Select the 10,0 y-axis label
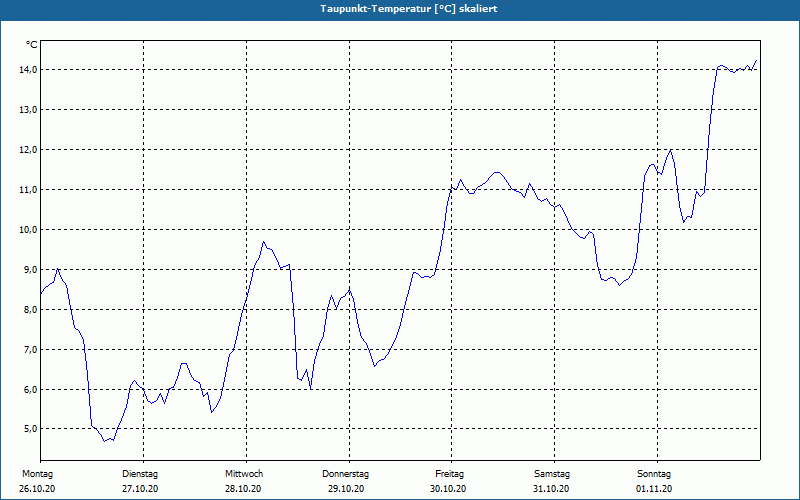The width and height of the screenshot is (800, 500). click(28, 230)
